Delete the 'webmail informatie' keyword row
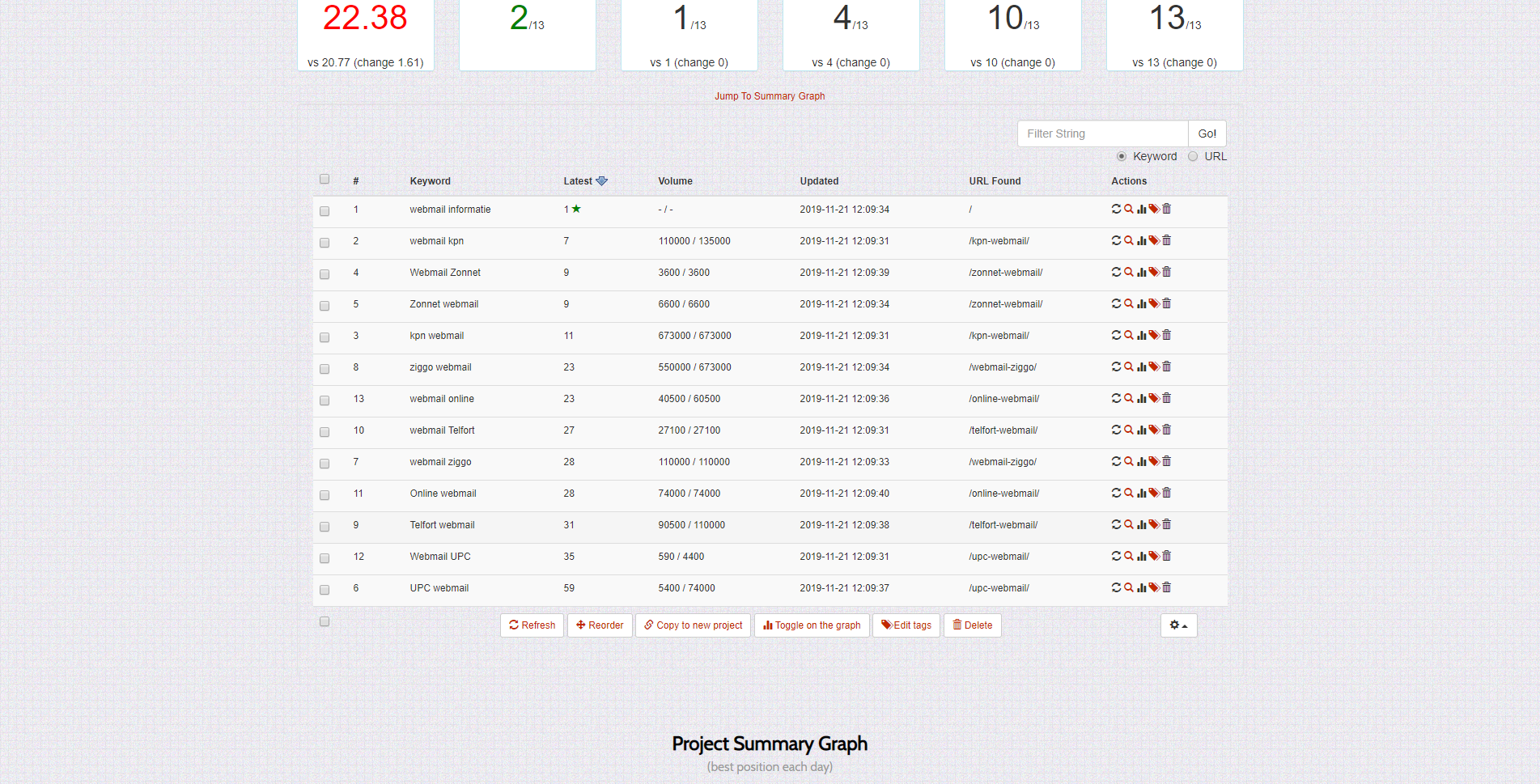 [1167, 209]
